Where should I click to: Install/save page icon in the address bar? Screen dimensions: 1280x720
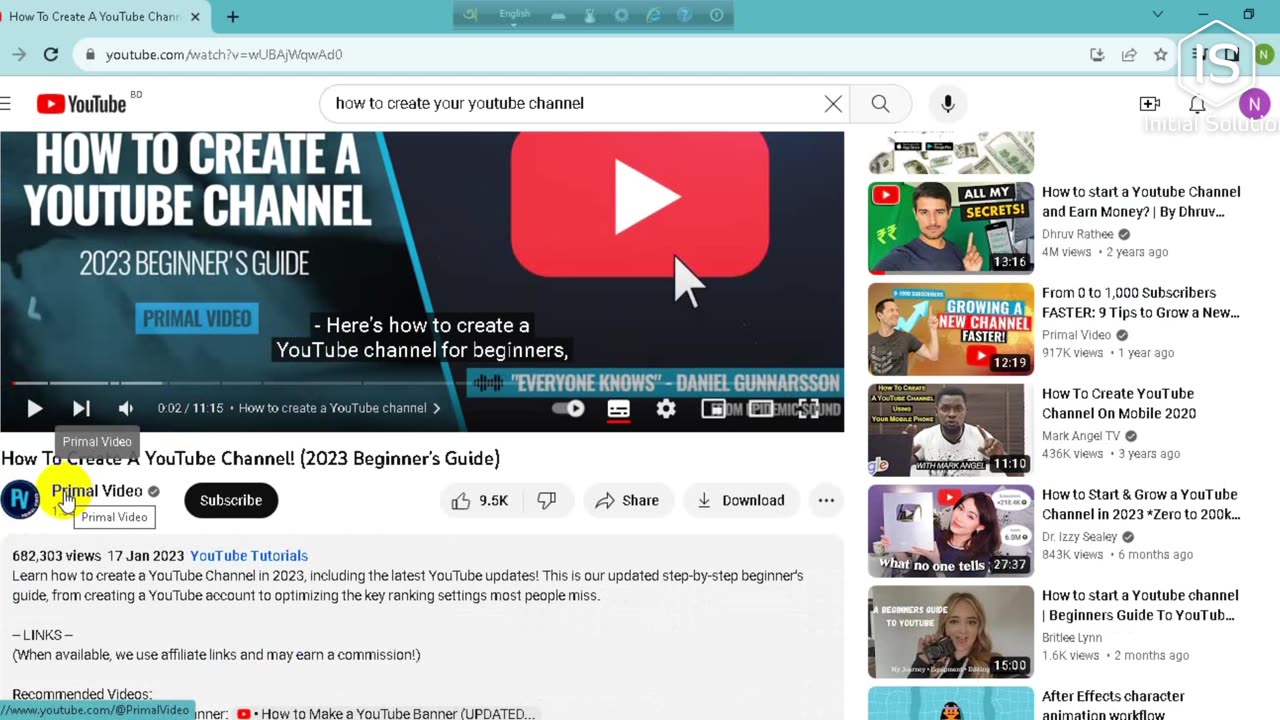coord(1097,55)
